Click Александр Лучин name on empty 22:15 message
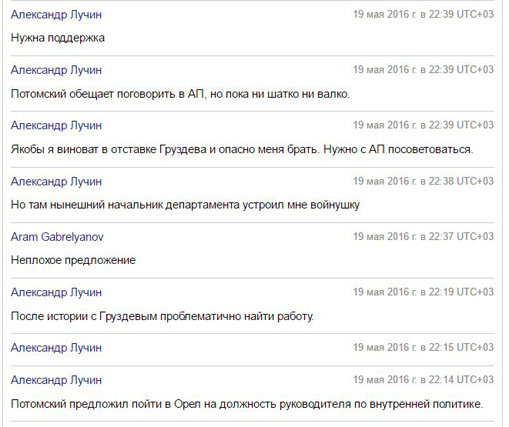 tap(56, 347)
